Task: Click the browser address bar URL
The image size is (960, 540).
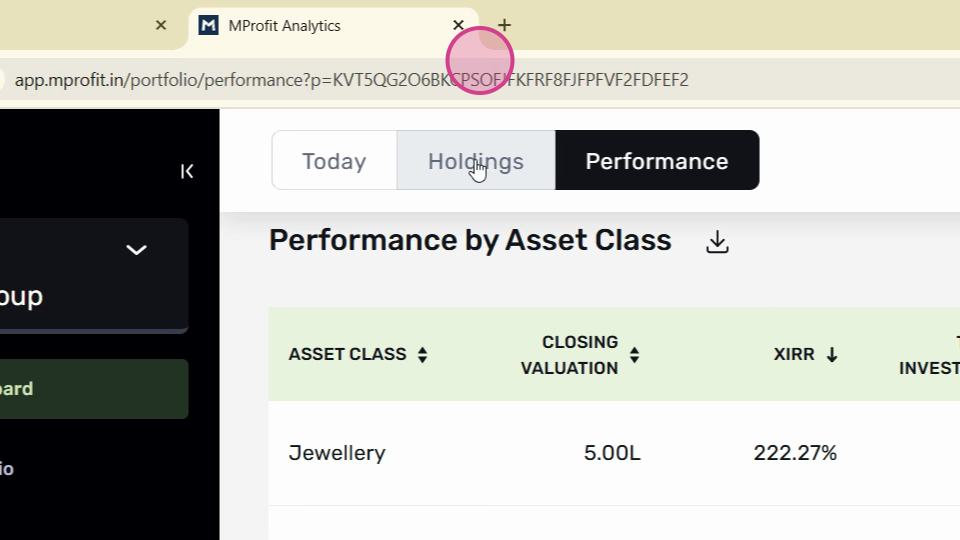Action: (351, 80)
